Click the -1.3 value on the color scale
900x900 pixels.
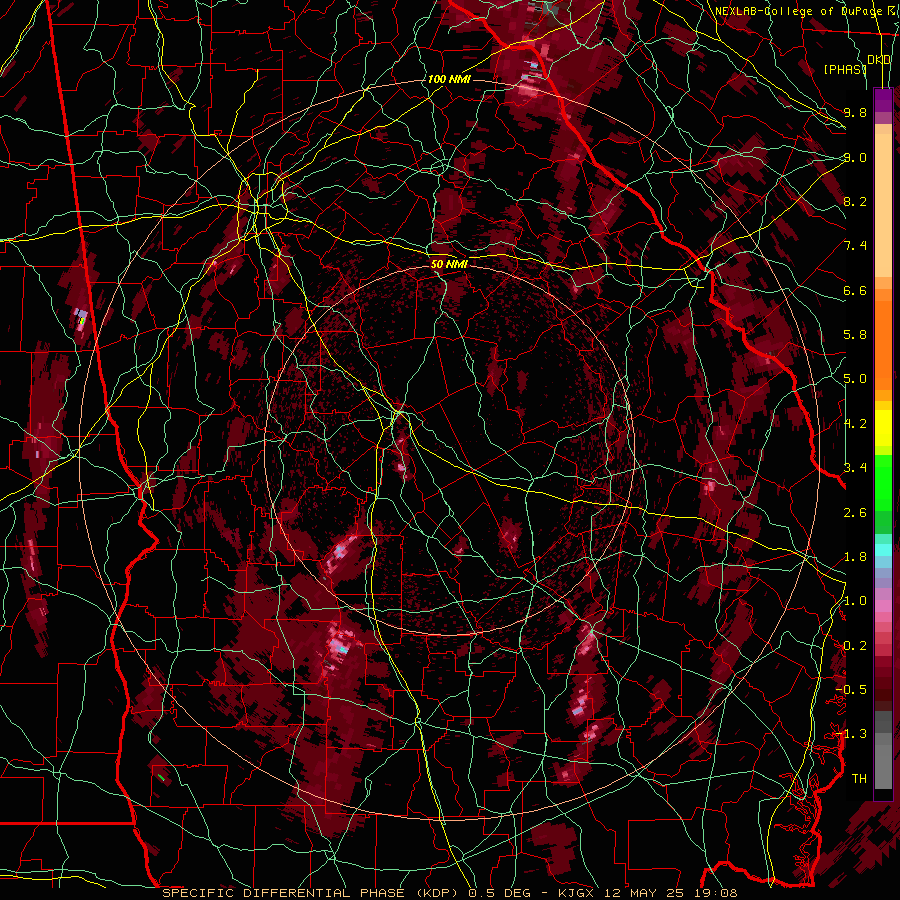pos(851,734)
